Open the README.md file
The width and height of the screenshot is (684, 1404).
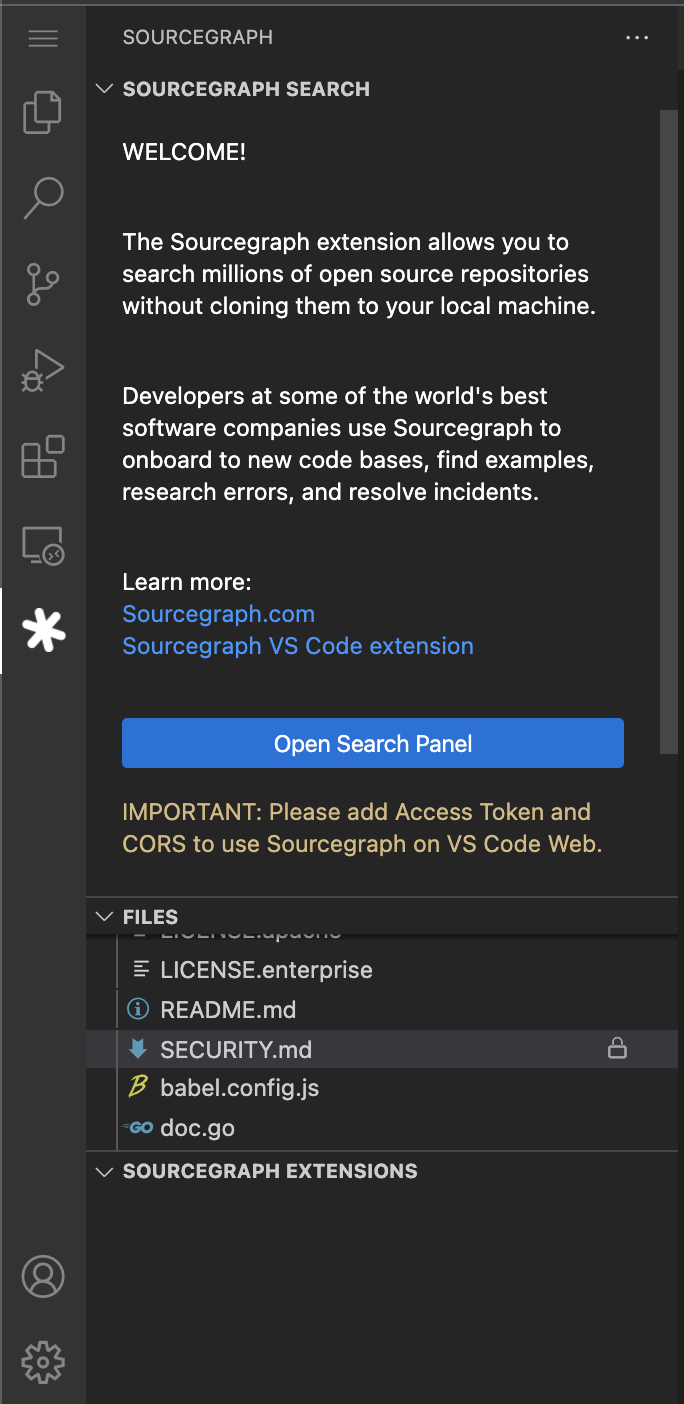(382, 1010)
